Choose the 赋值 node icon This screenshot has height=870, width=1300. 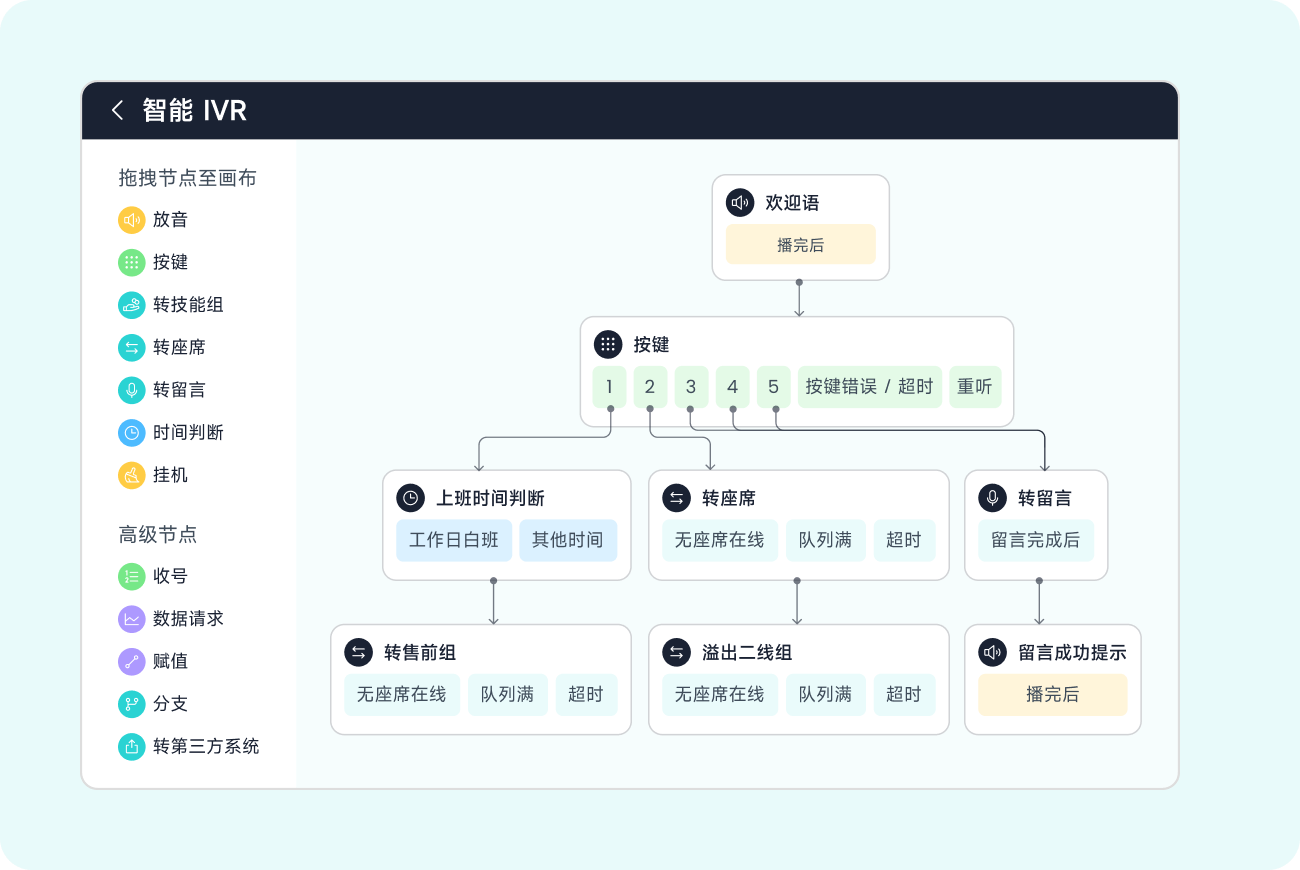point(131,661)
